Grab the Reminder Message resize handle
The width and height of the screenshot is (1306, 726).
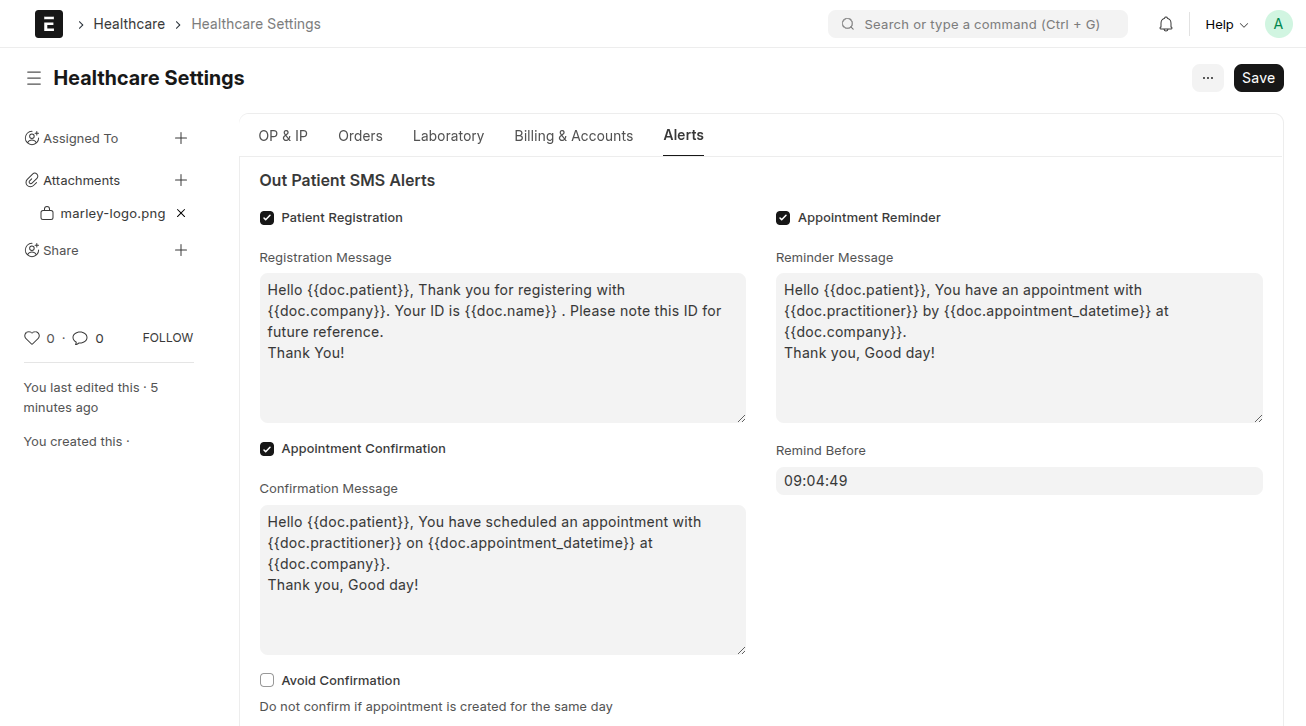1258,418
